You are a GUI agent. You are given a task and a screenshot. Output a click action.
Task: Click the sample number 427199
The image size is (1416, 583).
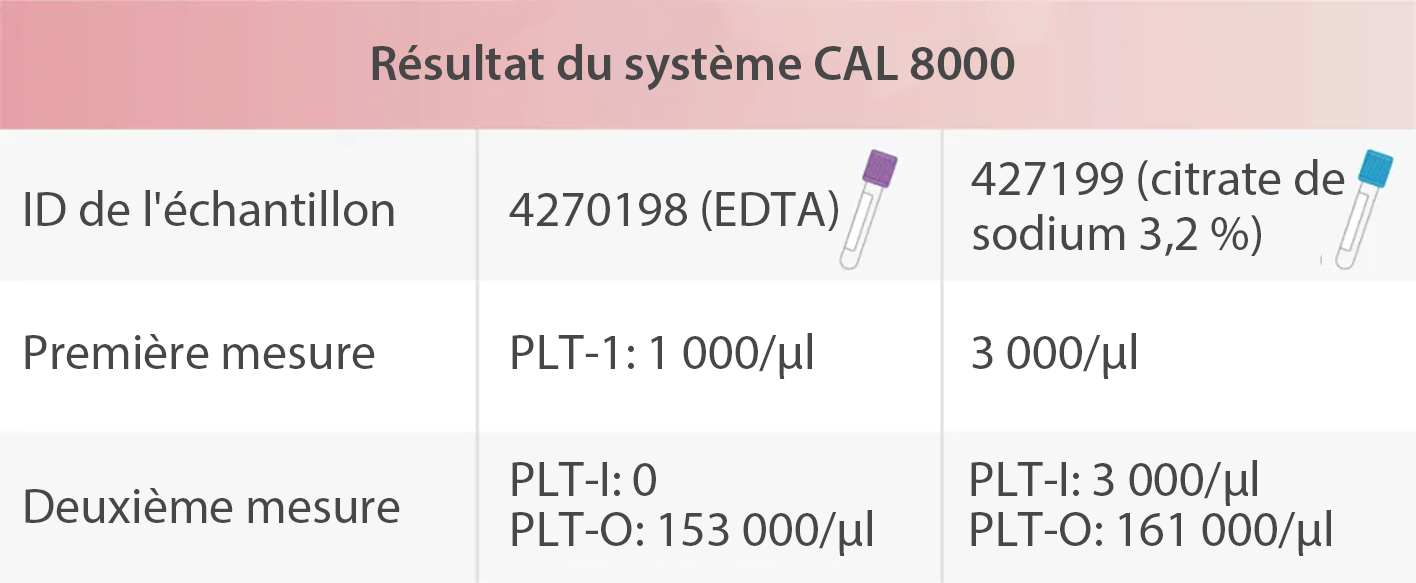tap(1044, 181)
